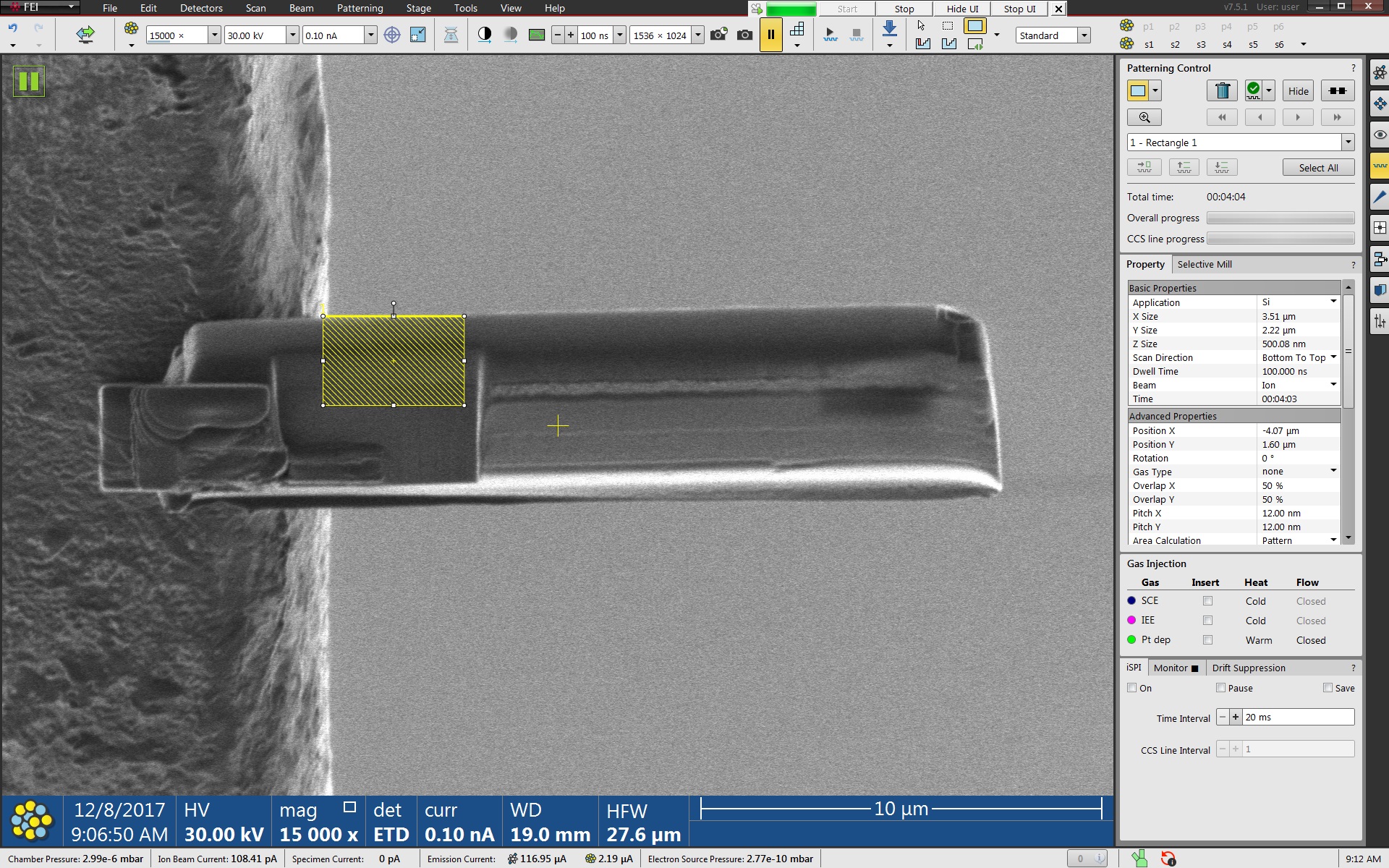Click the zoom magnifier in Patterning Control
The height and width of the screenshot is (868, 1389).
tap(1144, 117)
